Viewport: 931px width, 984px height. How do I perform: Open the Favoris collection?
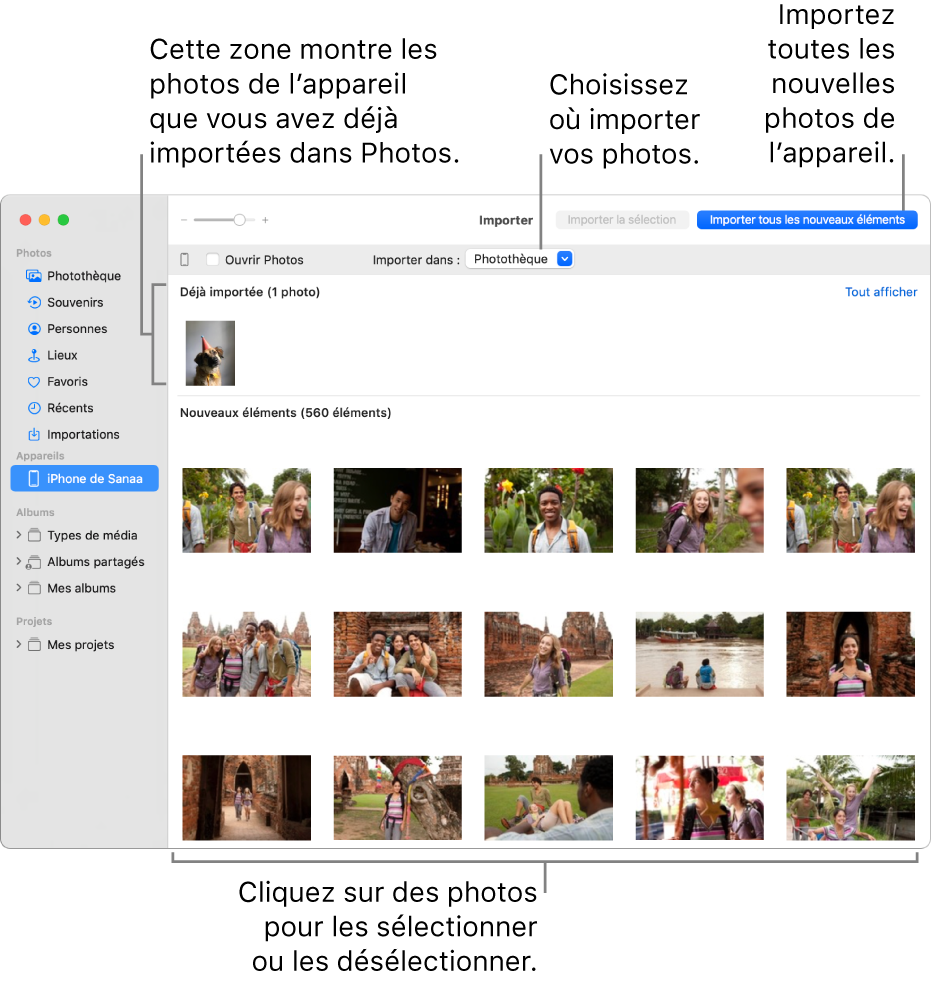(x=64, y=381)
